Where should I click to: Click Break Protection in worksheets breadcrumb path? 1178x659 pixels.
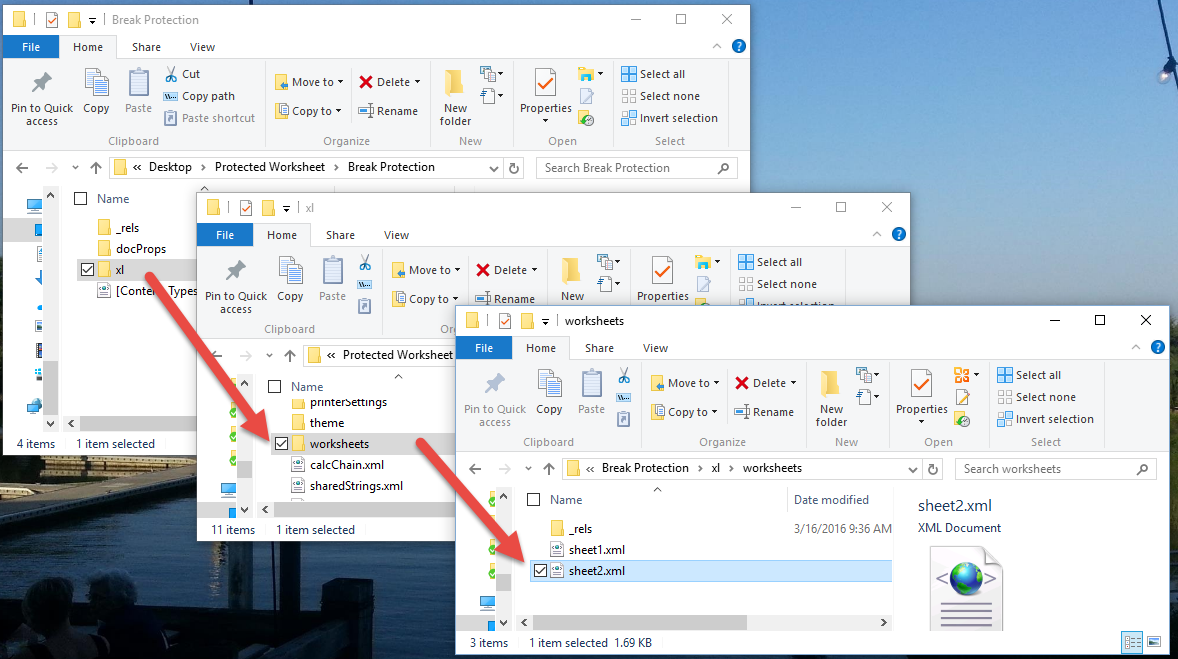(645, 468)
